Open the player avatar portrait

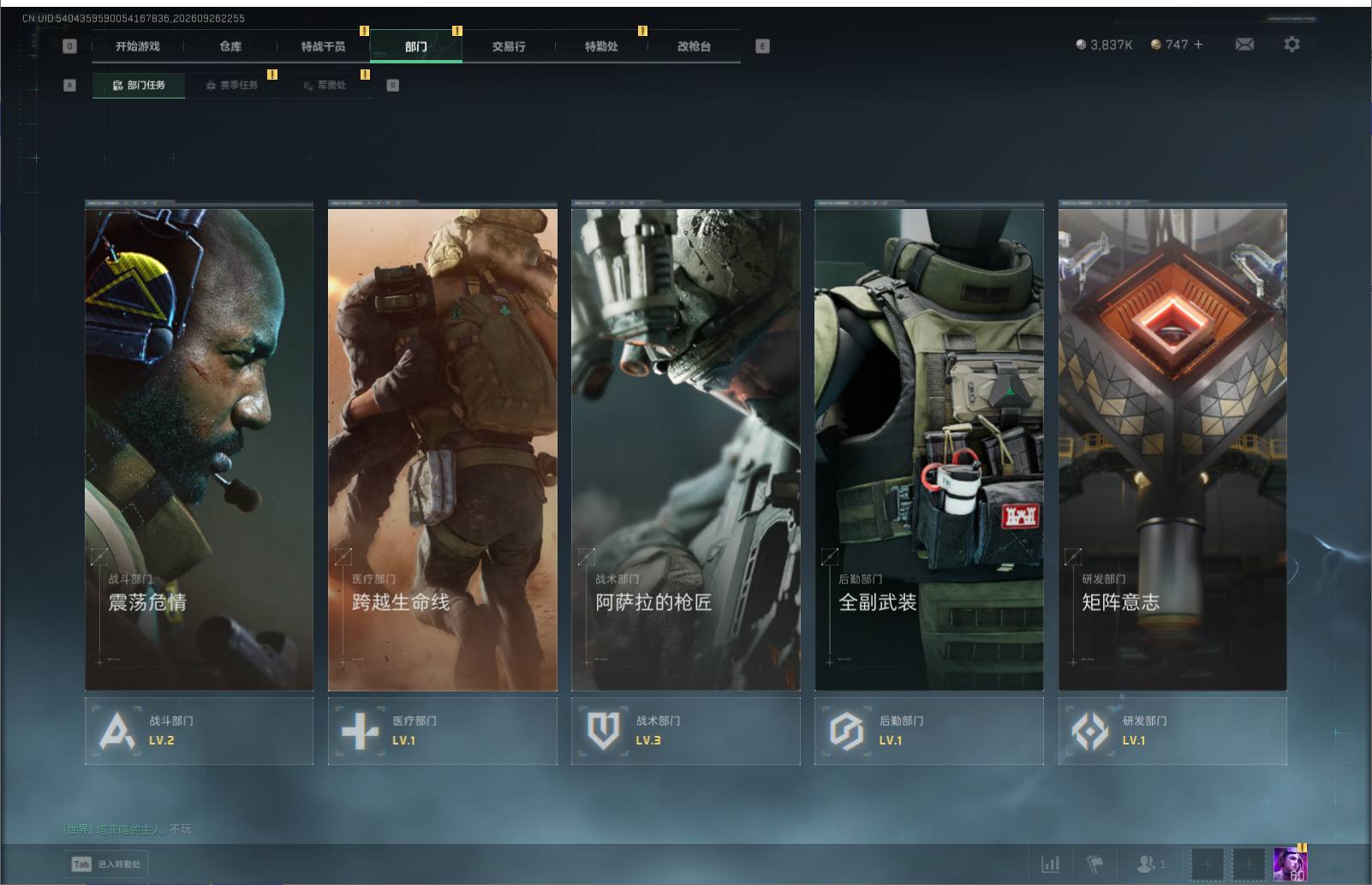tap(1290, 864)
